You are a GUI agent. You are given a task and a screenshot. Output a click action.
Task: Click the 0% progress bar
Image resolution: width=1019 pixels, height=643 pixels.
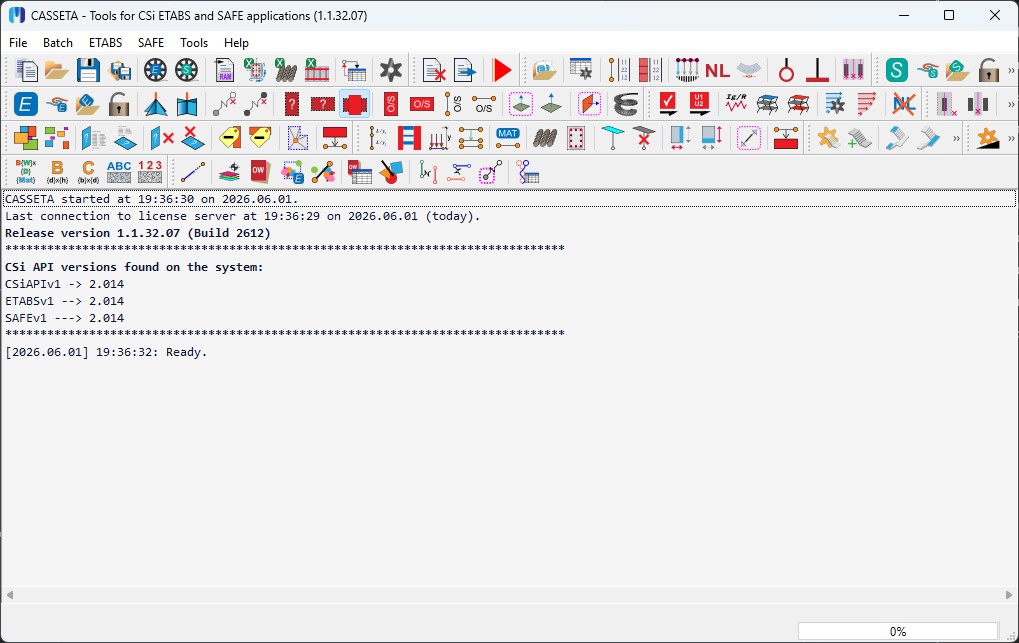point(897,631)
